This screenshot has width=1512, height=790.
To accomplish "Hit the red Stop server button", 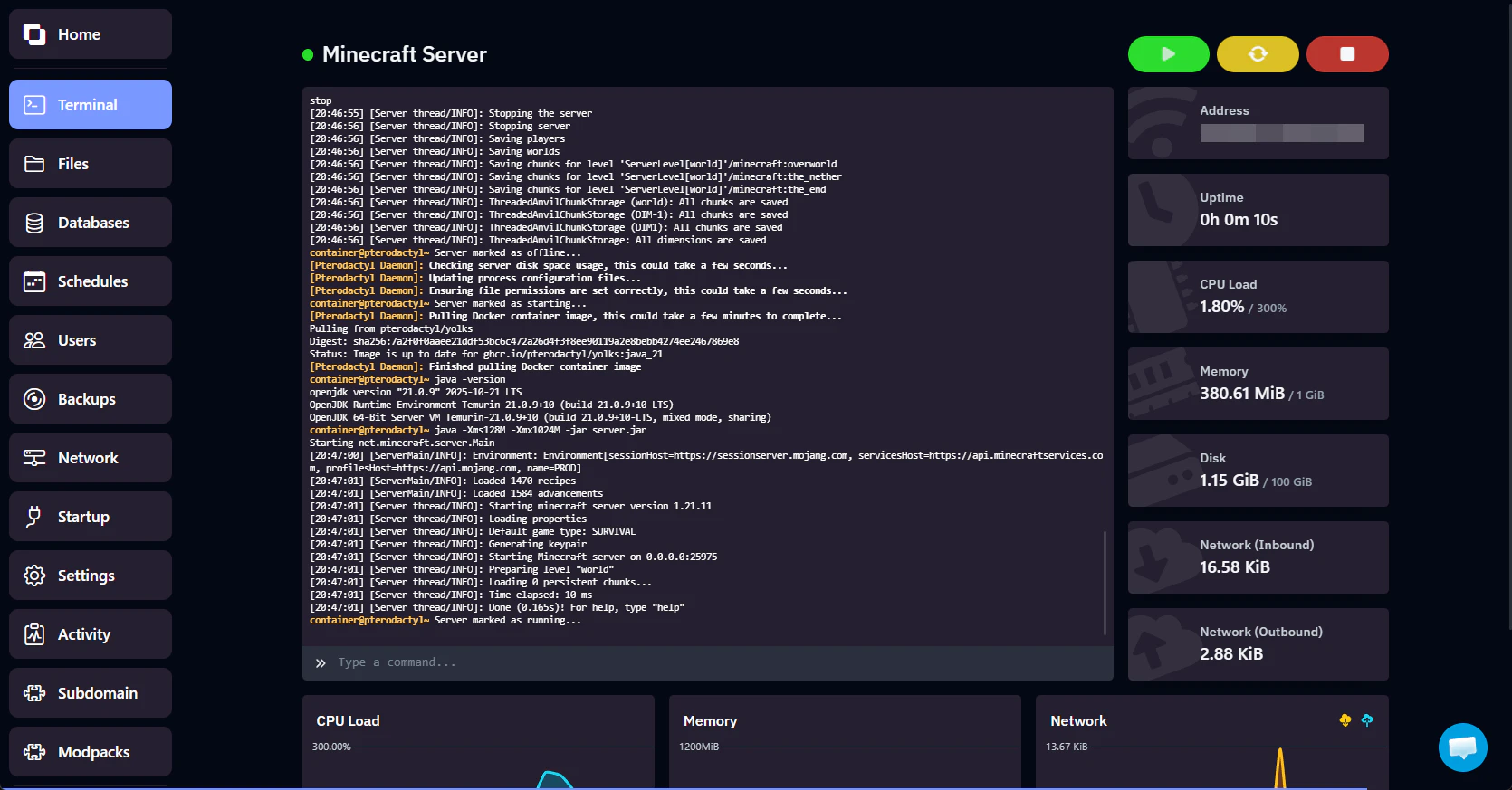I will 1347,54.
